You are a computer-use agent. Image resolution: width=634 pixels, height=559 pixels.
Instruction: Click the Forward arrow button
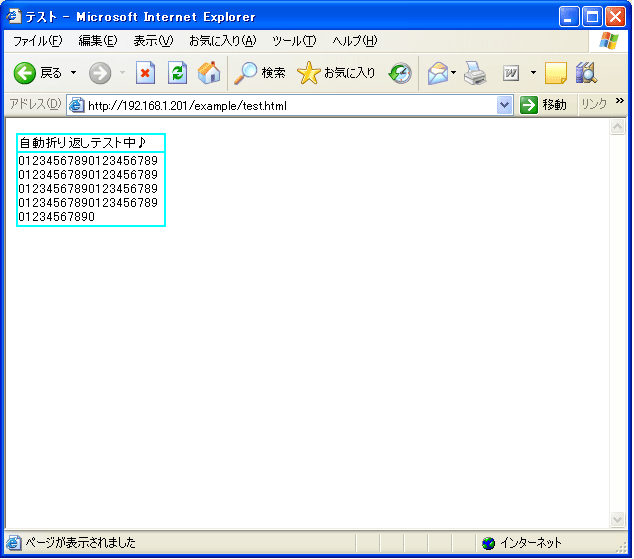[100, 73]
